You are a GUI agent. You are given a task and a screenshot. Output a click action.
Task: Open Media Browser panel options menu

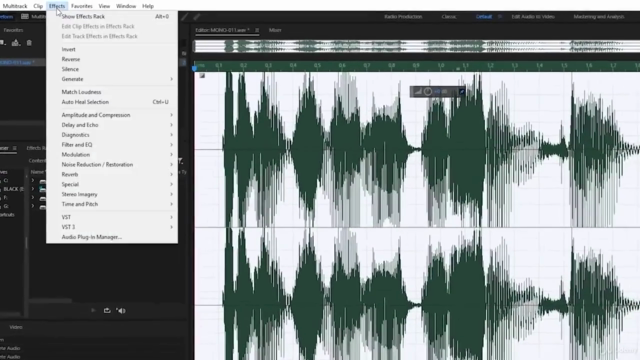[x=14, y=148]
